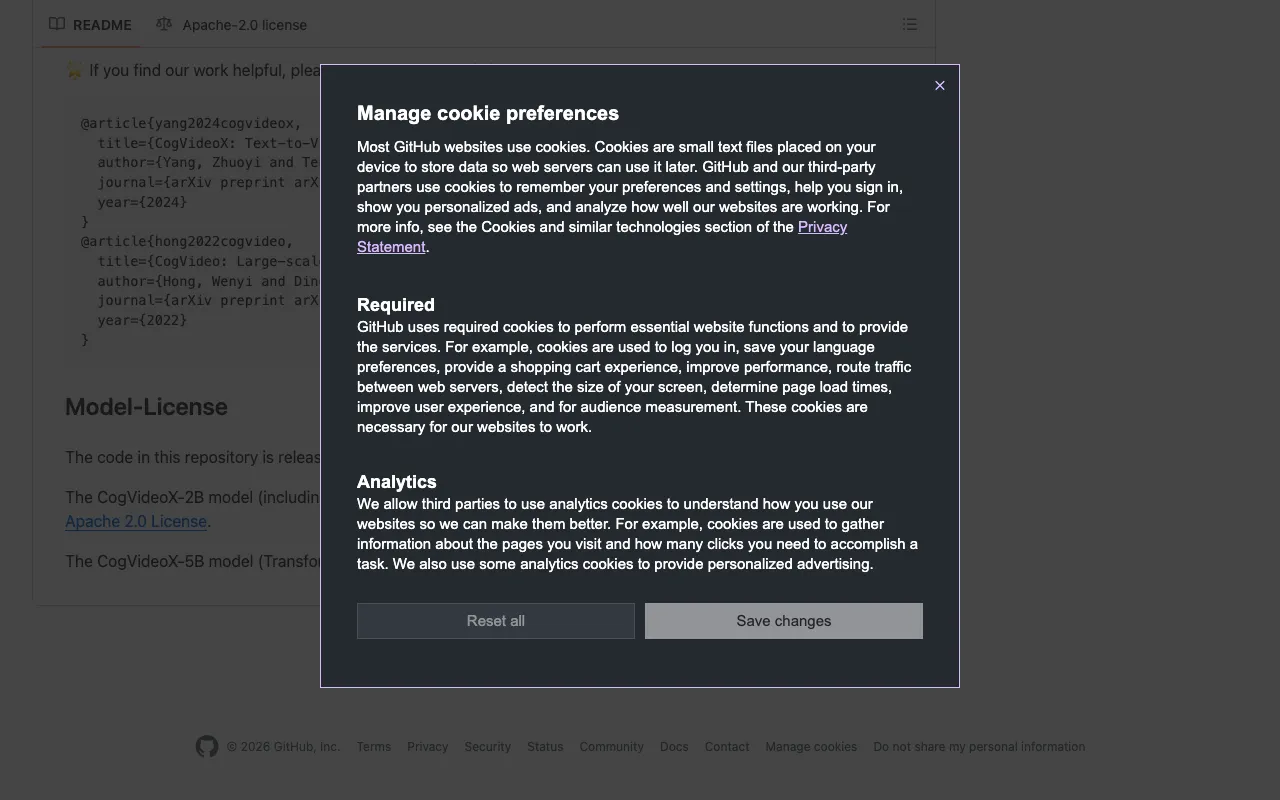The image size is (1280, 800).
Task: Switch to the Apache-2.0 license tab
Action: [x=232, y=25]
